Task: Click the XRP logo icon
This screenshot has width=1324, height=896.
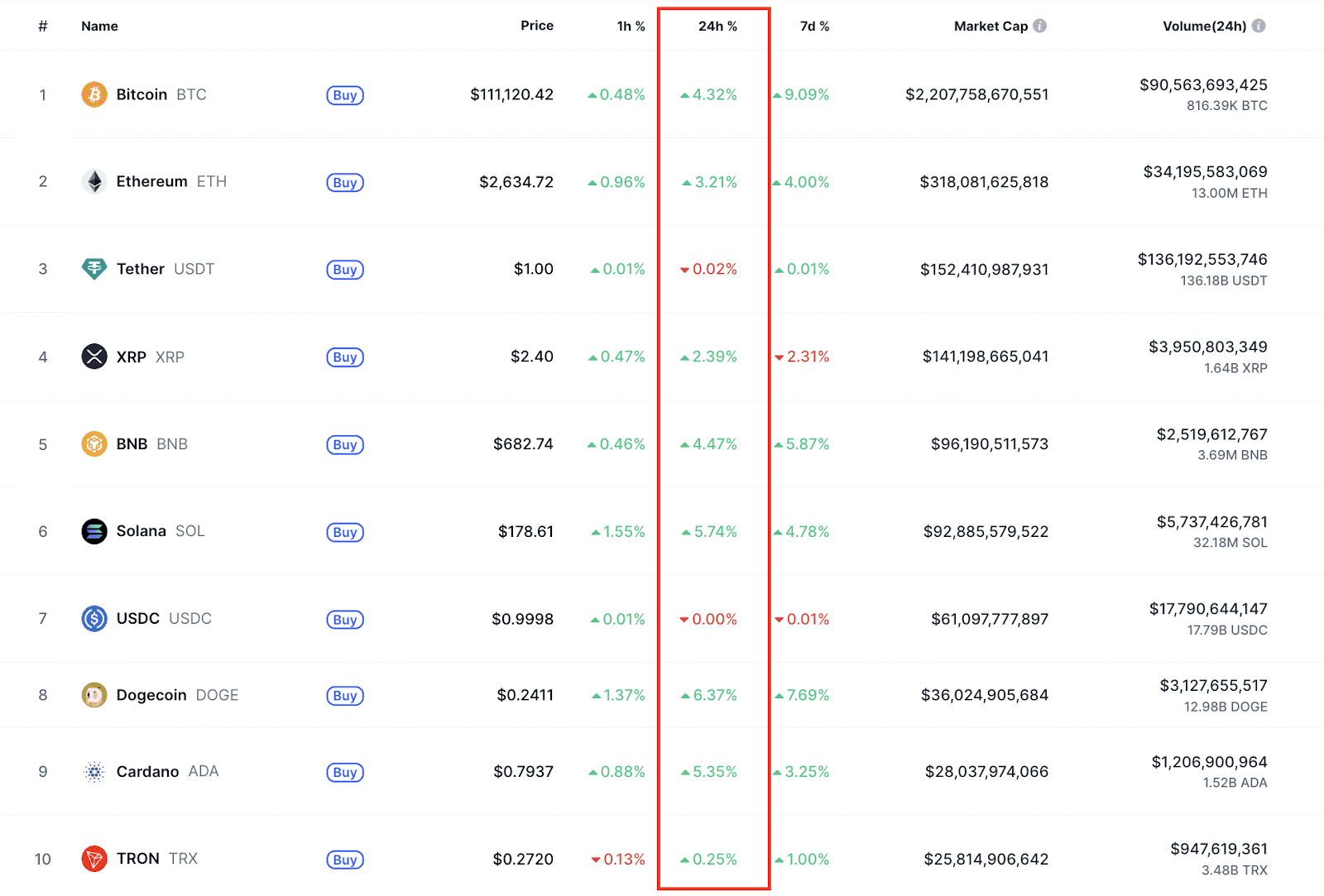Action: pyautogui.click(x=94, y=357)
